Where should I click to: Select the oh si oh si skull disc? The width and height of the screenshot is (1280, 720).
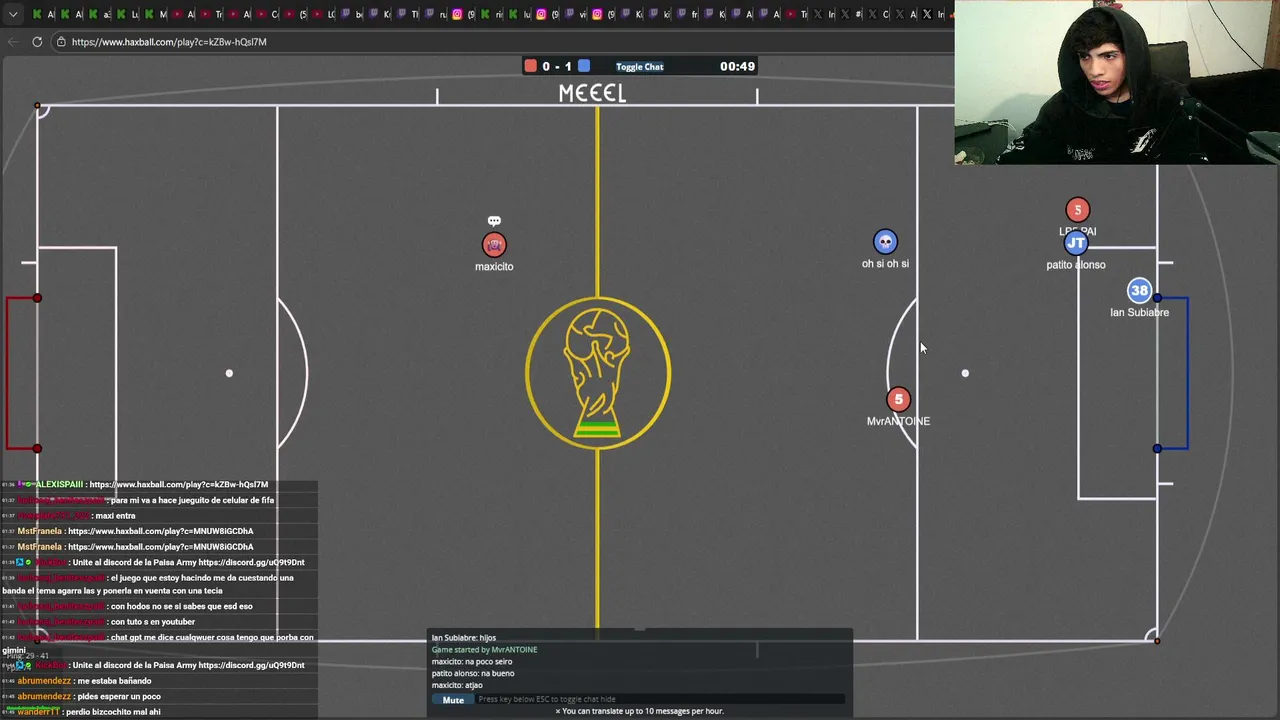pyautogui.click(x=885, y=242)
